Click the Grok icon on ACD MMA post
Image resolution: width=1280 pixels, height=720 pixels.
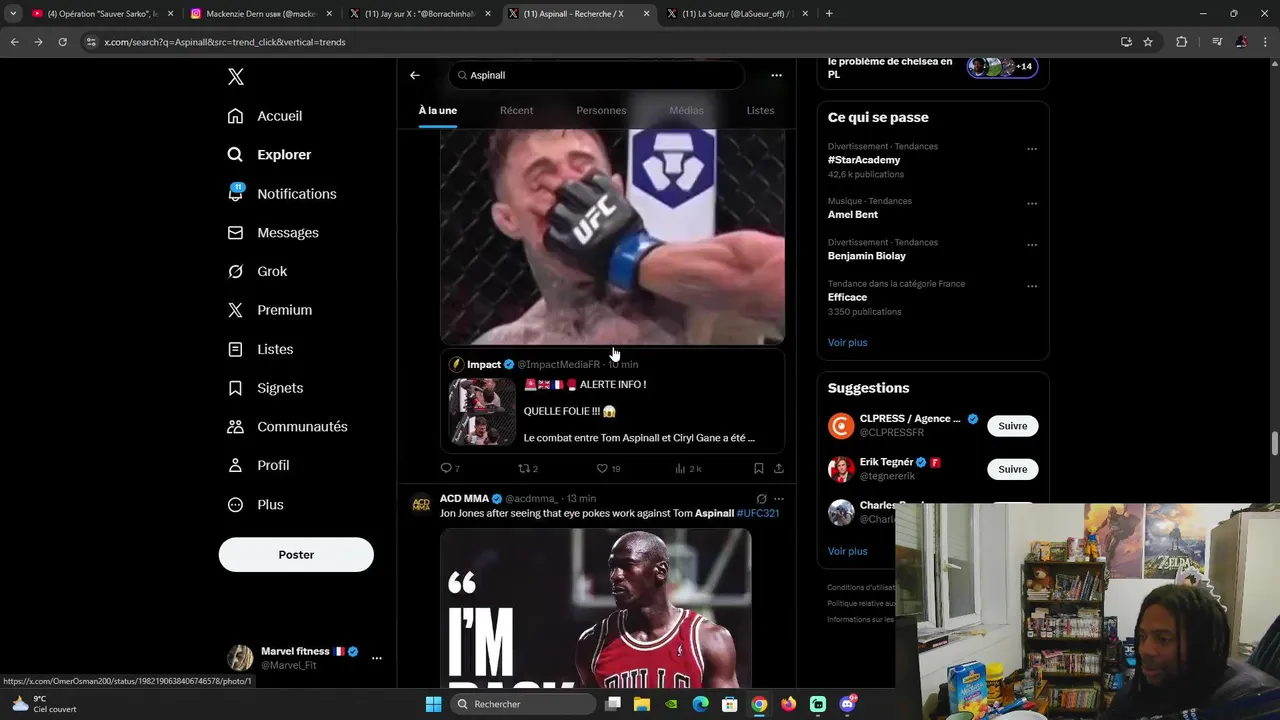[761, 499]
